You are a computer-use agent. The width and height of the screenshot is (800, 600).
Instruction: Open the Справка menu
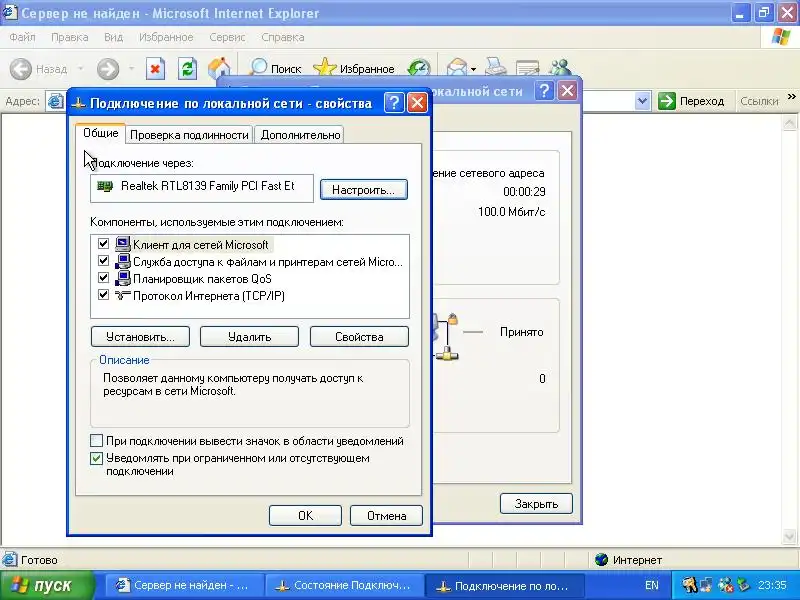click(x=283, y=37)
